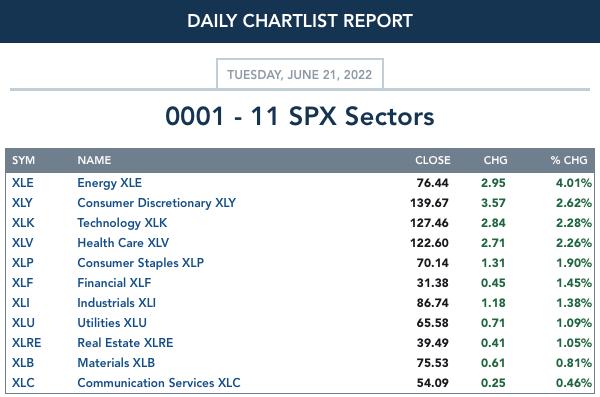The image size is (600, 397).
Task: Sort by the CLOSE column header
Action: point(433,160)
